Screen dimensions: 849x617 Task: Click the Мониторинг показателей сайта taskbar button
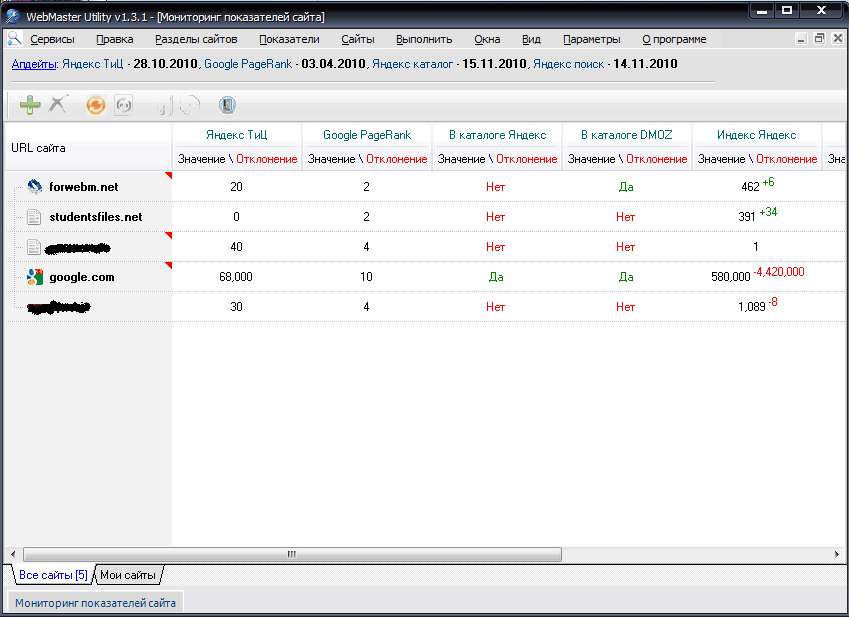click(95, 603)
